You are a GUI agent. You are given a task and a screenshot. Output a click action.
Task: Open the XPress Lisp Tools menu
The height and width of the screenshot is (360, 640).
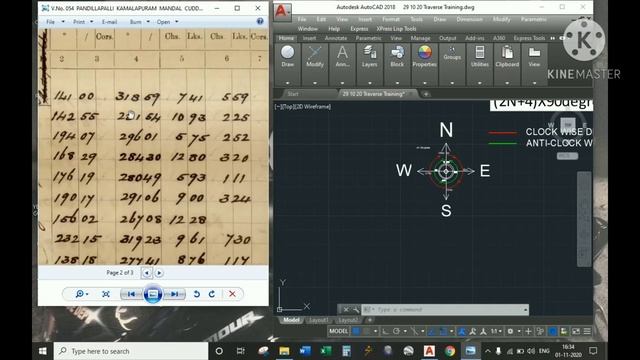coord(396,29)
